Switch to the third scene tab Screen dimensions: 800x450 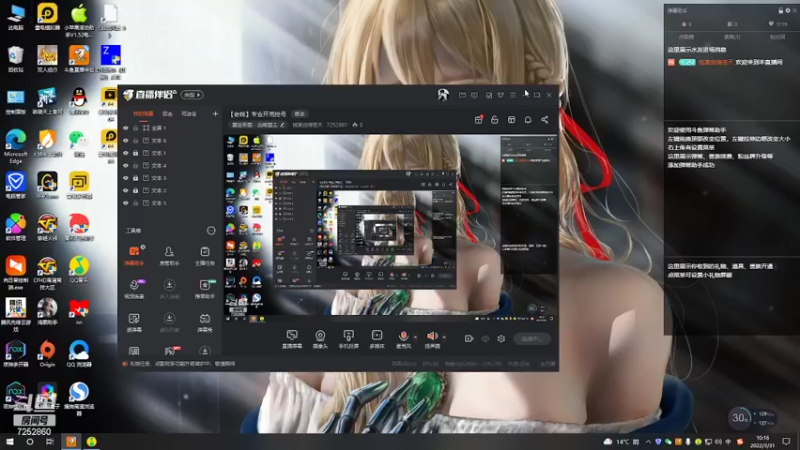[x=189, y=114]
